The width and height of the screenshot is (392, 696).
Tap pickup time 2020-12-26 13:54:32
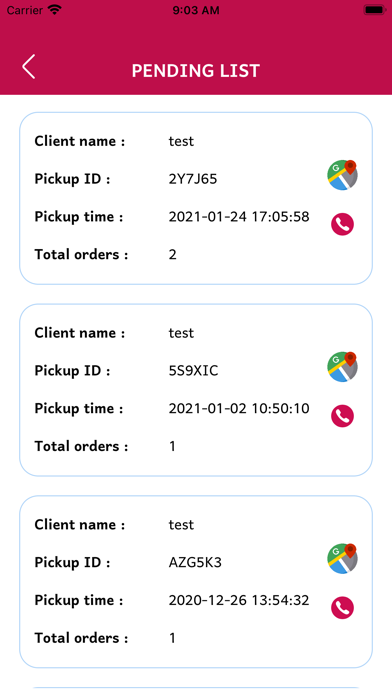click(239, 600)
